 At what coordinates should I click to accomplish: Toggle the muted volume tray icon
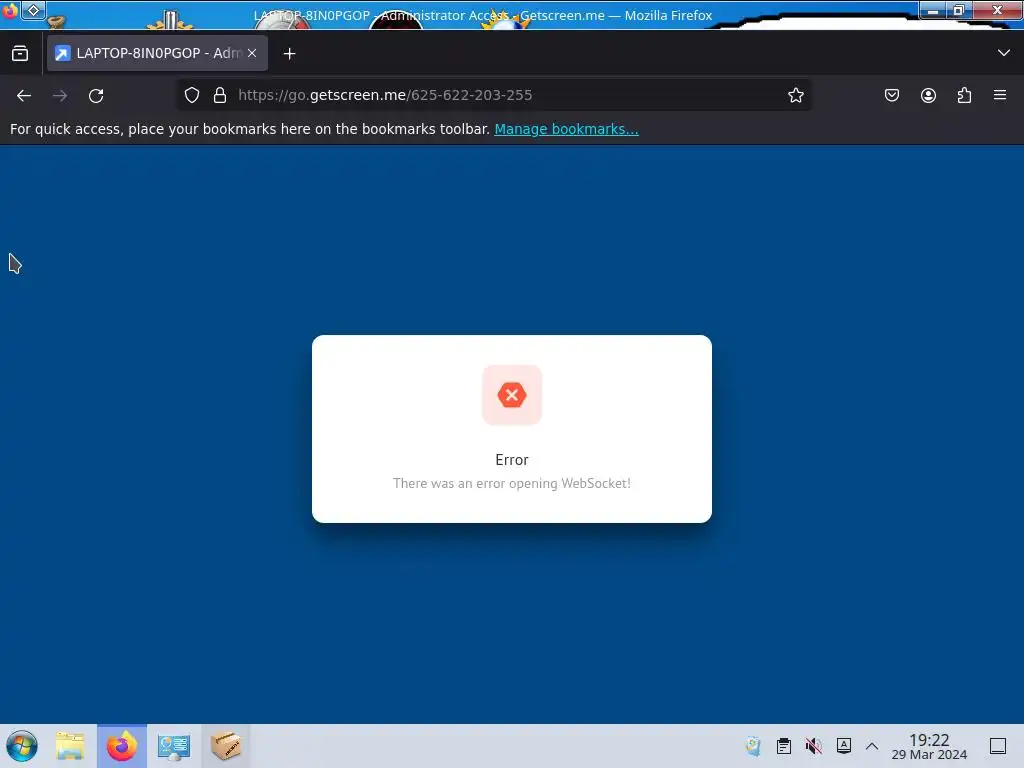814,746
